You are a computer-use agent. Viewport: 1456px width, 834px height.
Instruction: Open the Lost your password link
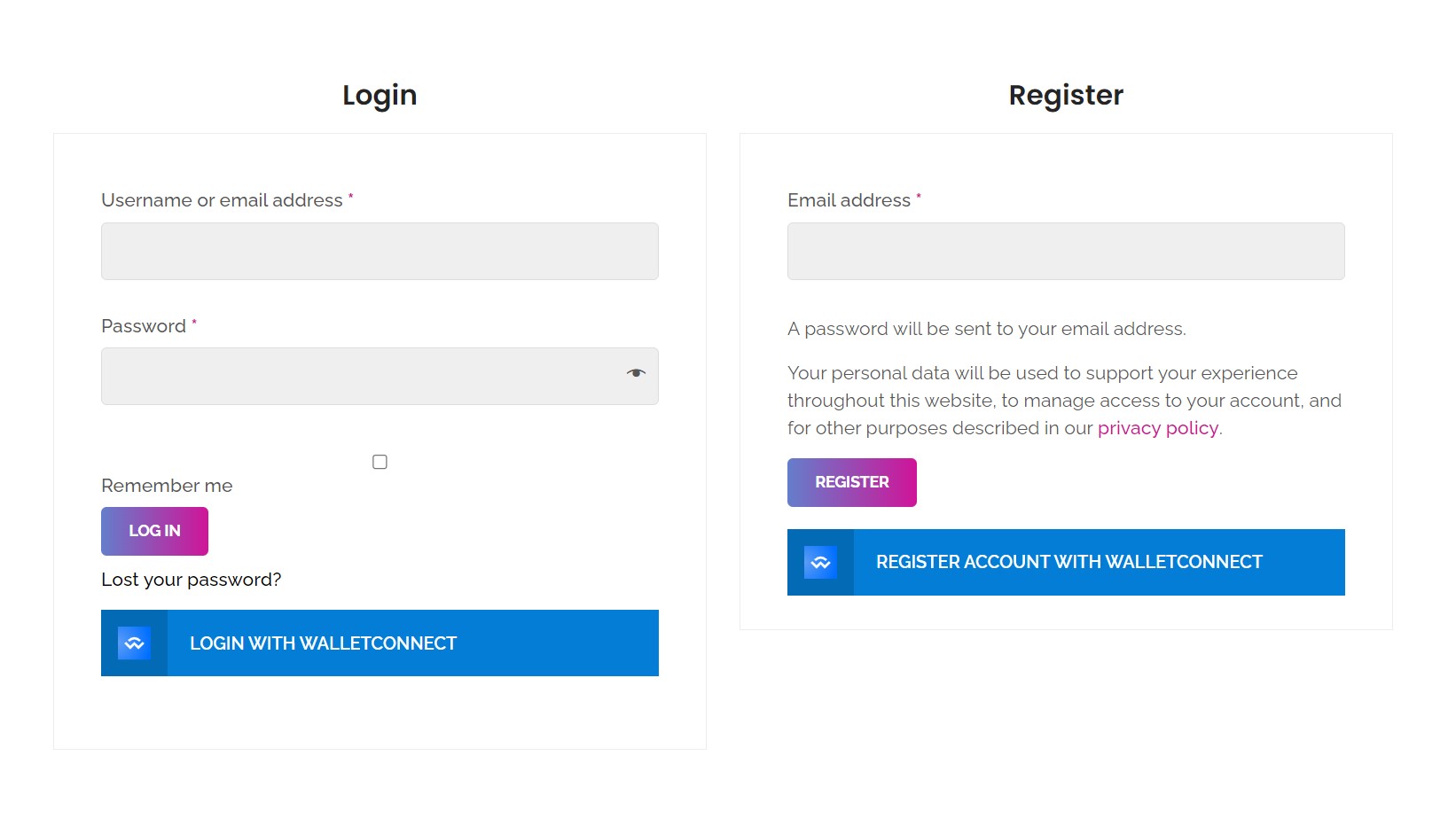(190, 579)
